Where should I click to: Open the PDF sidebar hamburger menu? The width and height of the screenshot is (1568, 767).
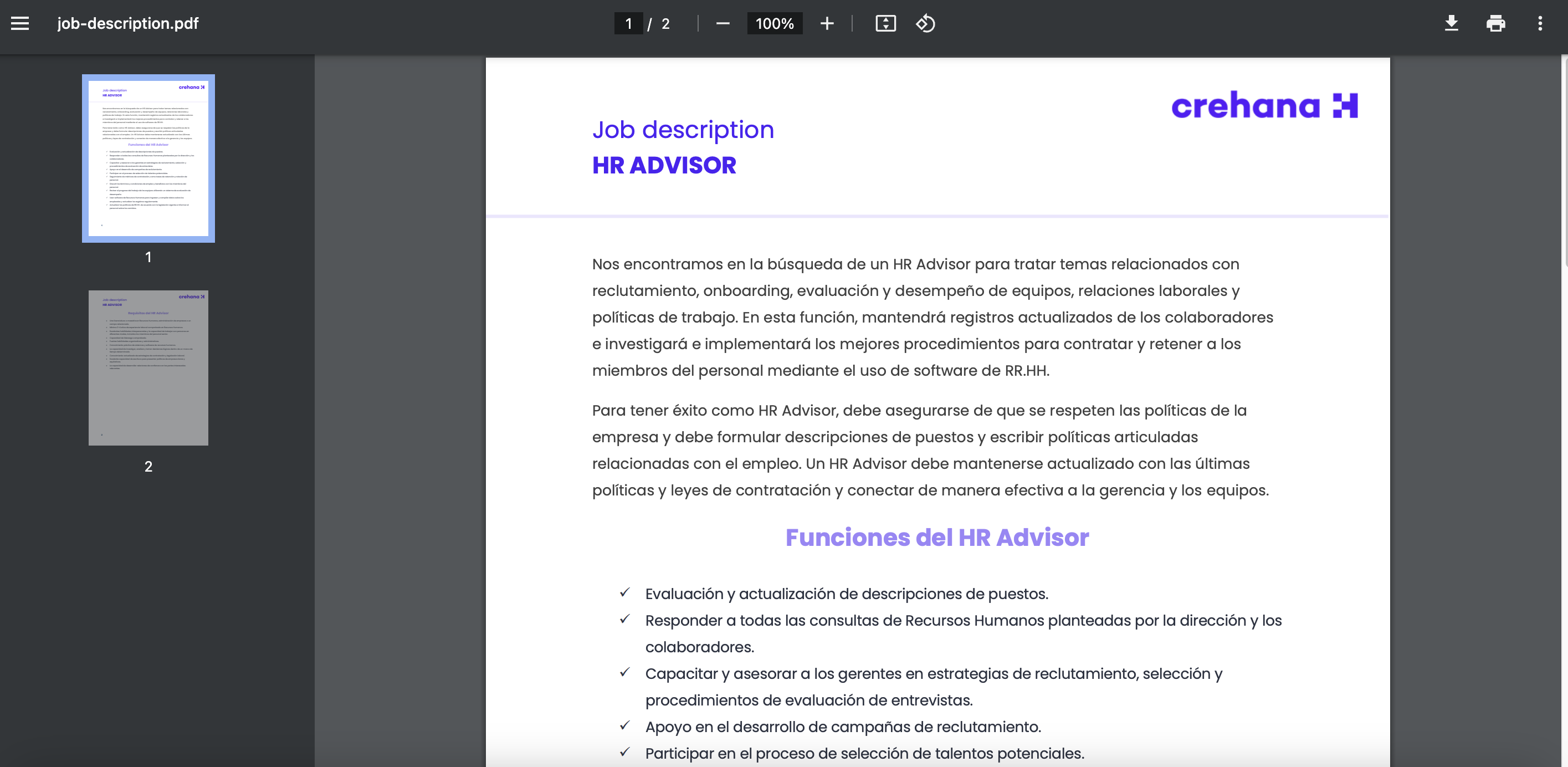click(x=20, y=23)
